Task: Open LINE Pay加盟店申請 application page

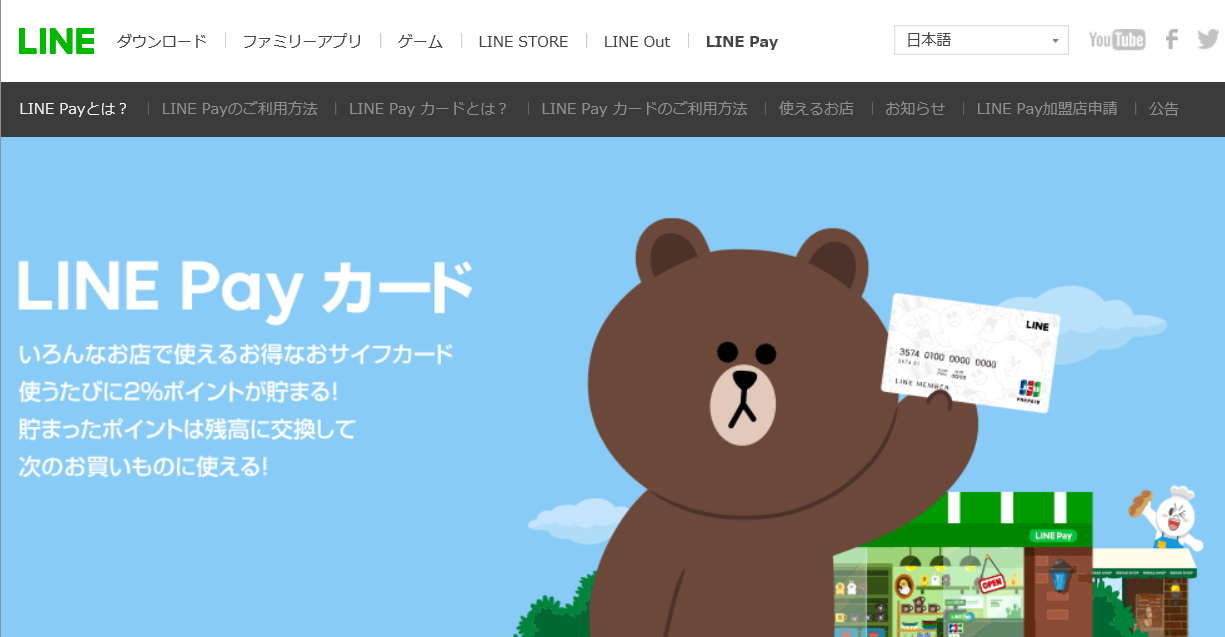Action: (1046, 109)
